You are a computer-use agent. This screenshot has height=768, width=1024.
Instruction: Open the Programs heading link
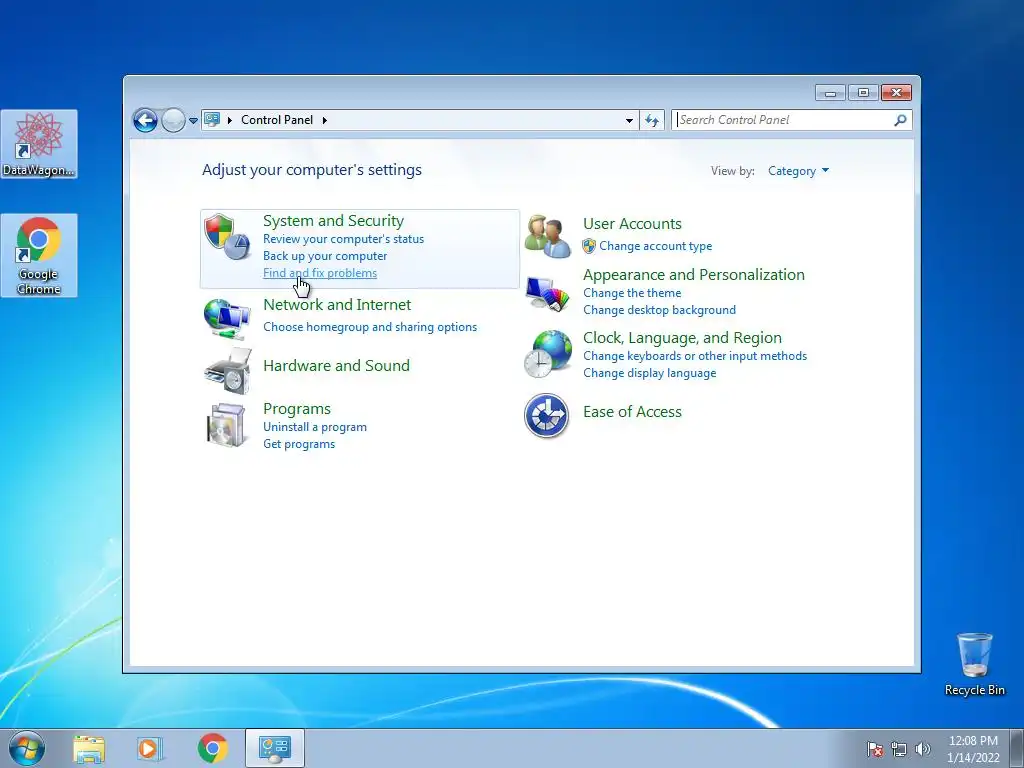296,409
